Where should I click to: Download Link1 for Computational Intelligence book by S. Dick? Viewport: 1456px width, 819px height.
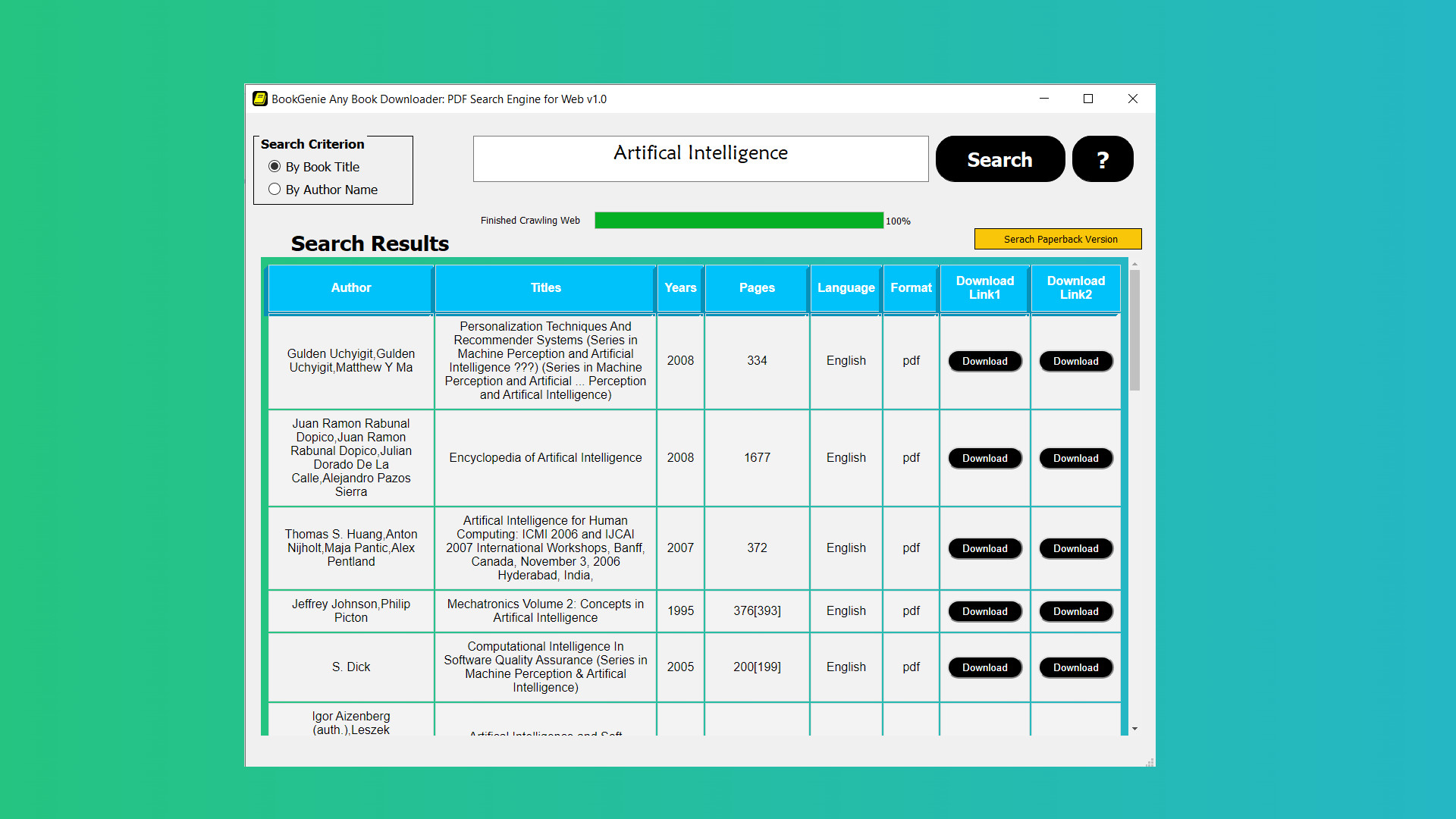pos(985,668)
